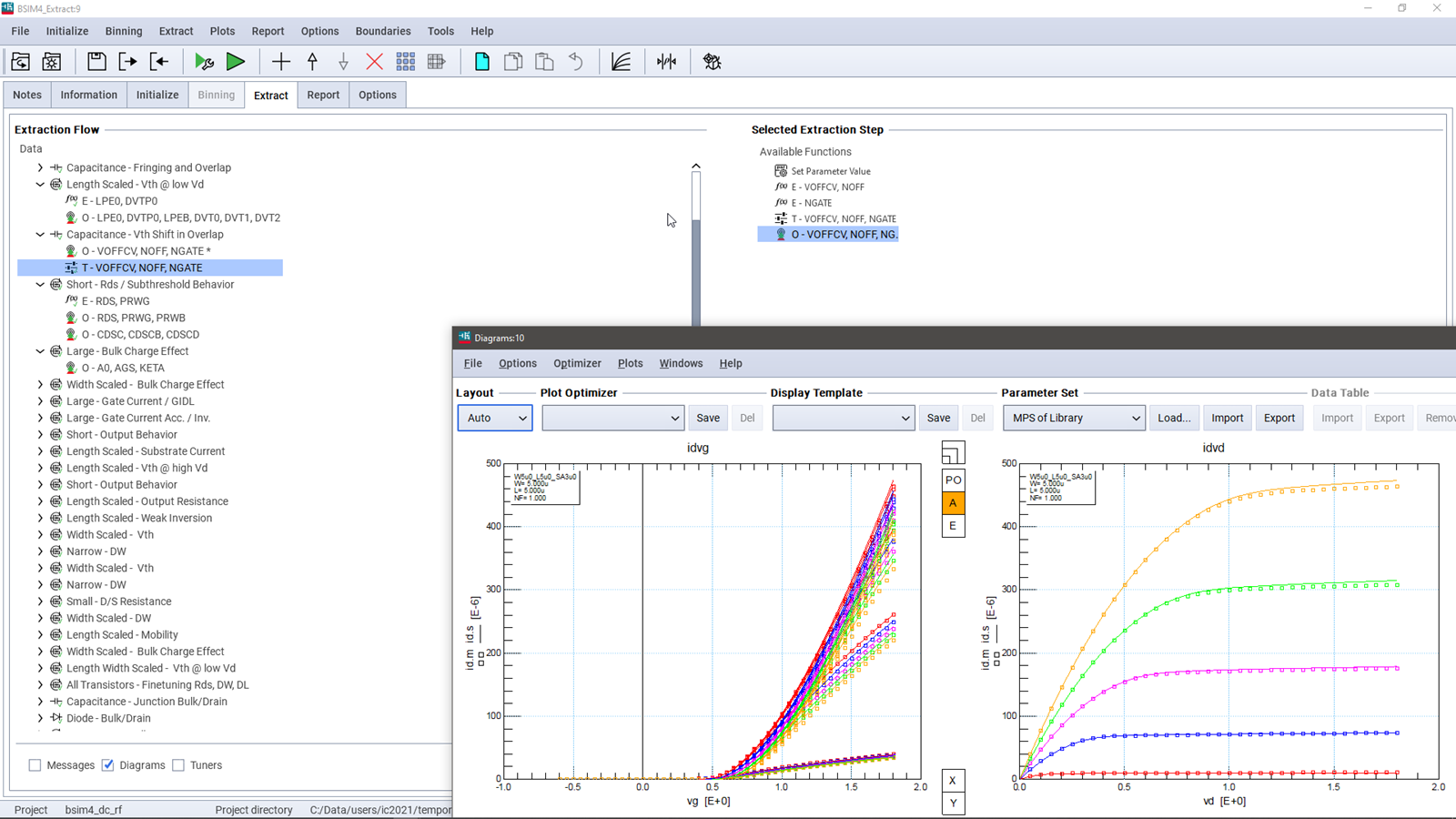Switch to the Report tab
Viewport: 1456px width, 819px height.
click(x=323, y=94)
